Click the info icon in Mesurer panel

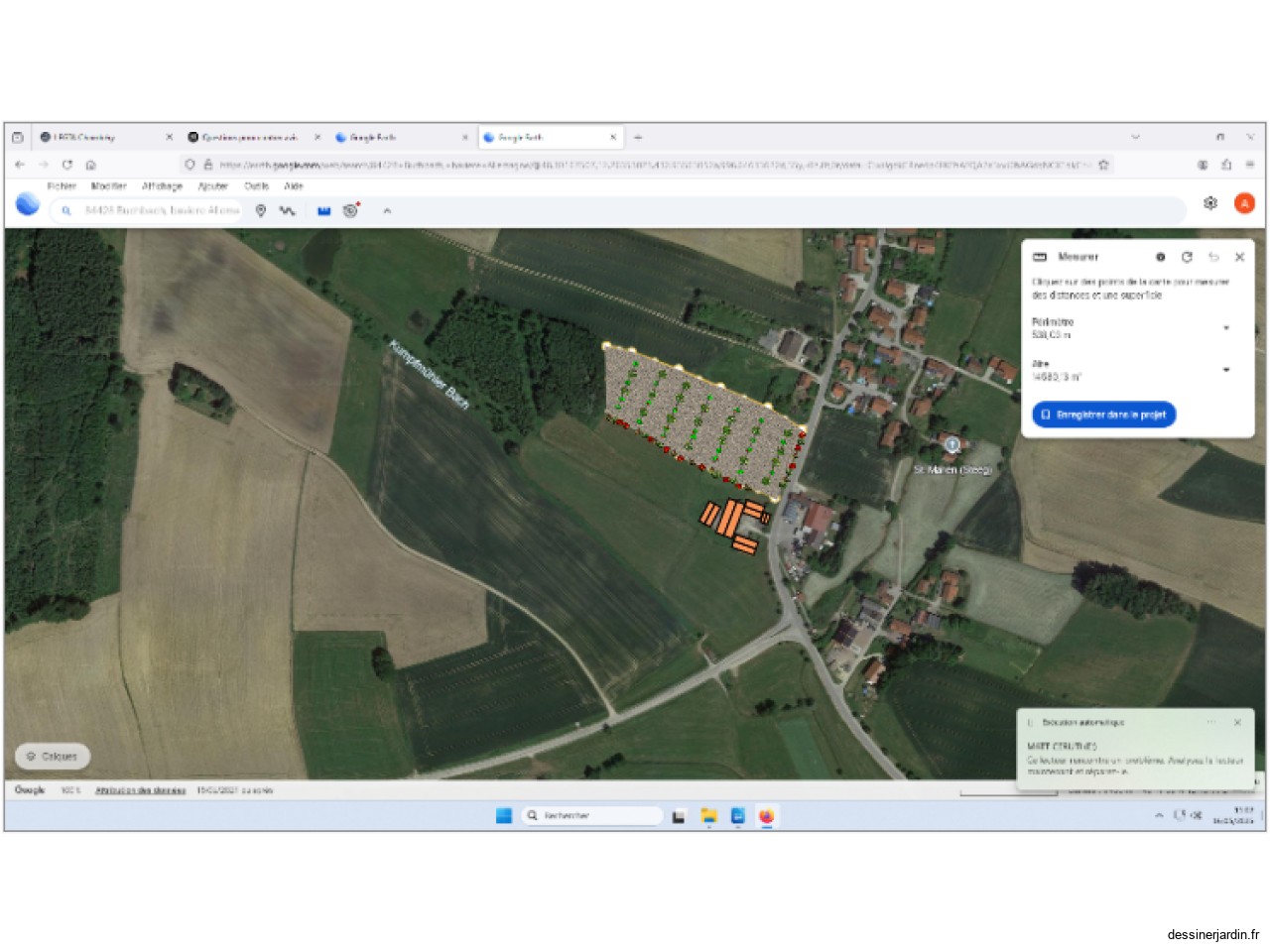1160,257
